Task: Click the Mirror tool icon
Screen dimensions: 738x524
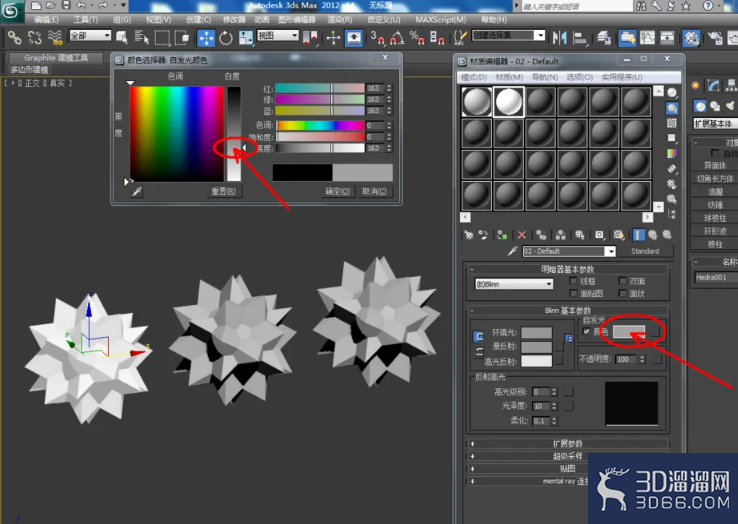Action: pos(559,38)
